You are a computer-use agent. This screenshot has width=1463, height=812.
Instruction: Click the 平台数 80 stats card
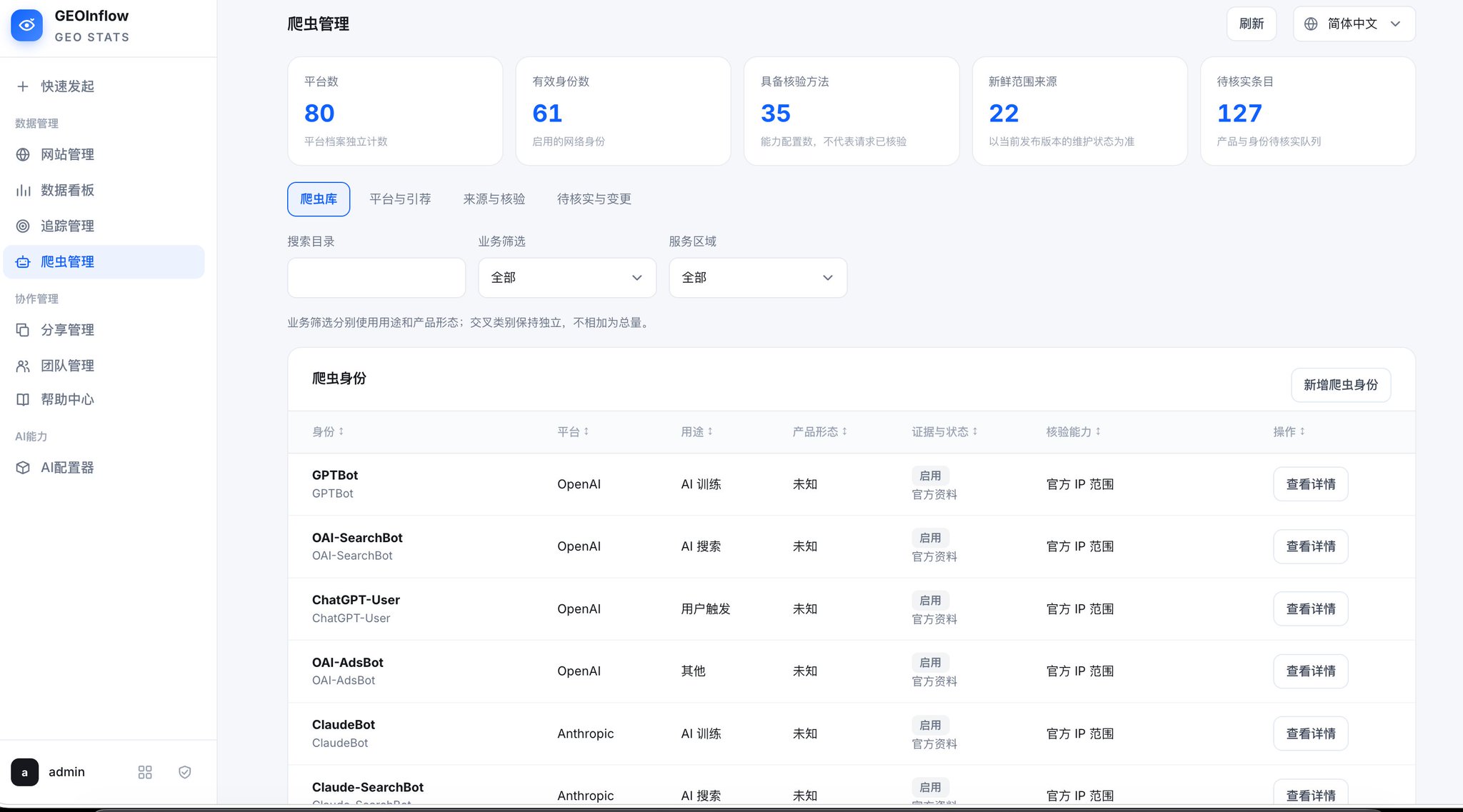tap(395, 111)
